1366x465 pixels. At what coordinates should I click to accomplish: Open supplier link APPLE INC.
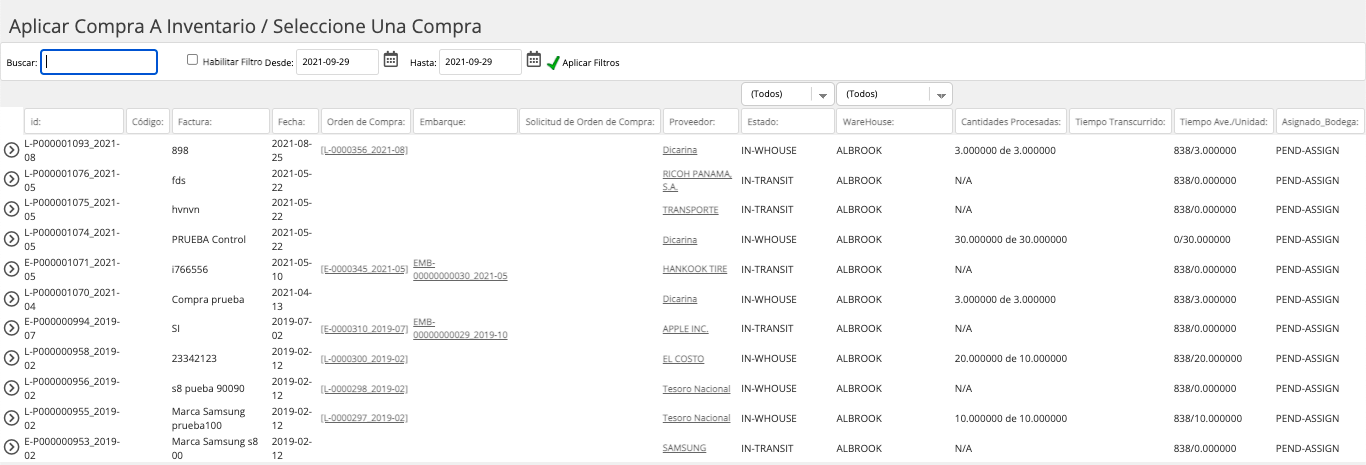[x=685, y=329]
